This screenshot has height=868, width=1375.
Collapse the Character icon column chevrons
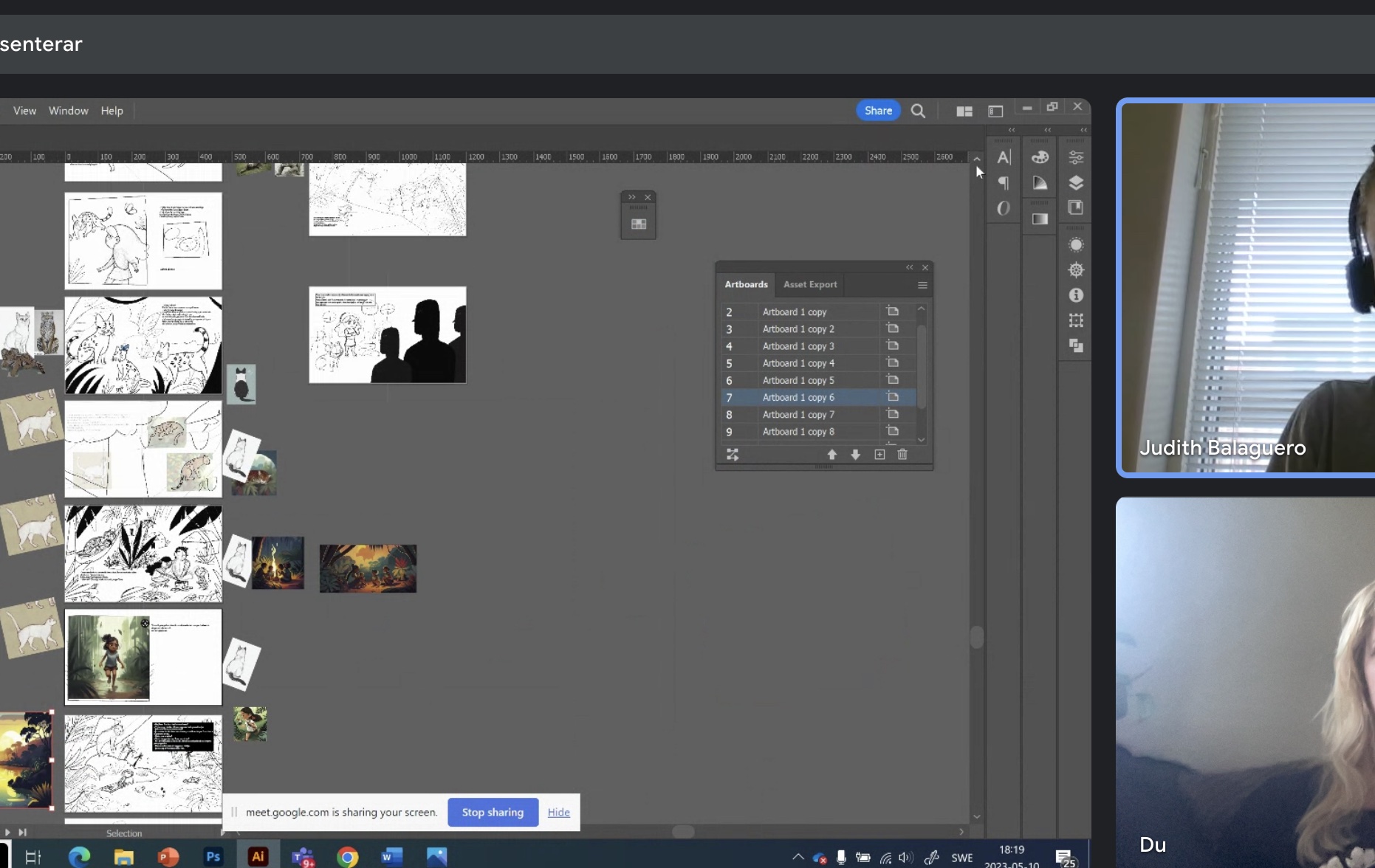click(1012, 130)
